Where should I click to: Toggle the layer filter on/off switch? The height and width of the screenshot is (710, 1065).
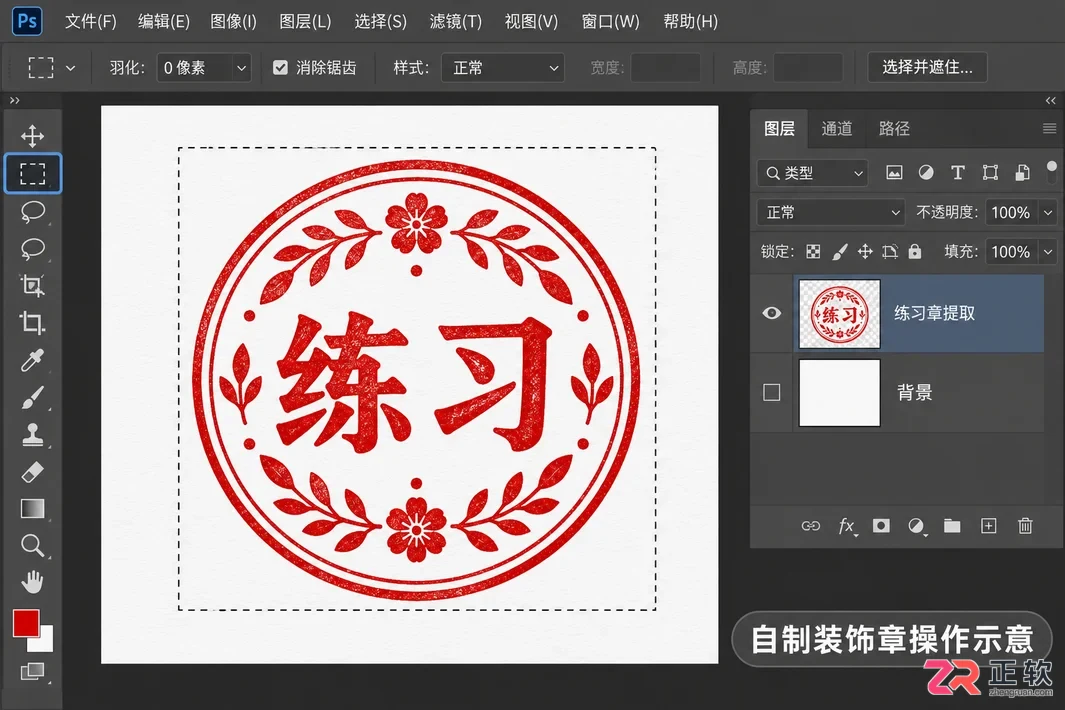pos(1051,172)
